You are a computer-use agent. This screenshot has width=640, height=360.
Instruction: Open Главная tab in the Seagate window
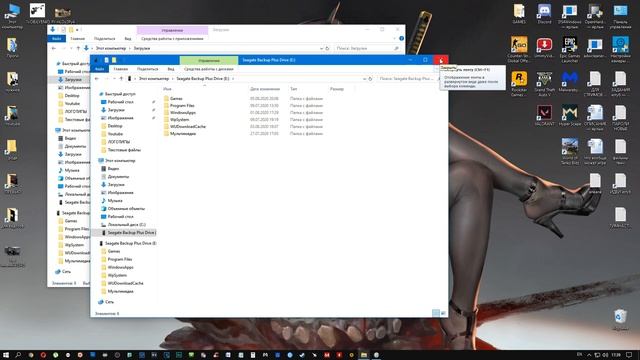tap(120, 69)
